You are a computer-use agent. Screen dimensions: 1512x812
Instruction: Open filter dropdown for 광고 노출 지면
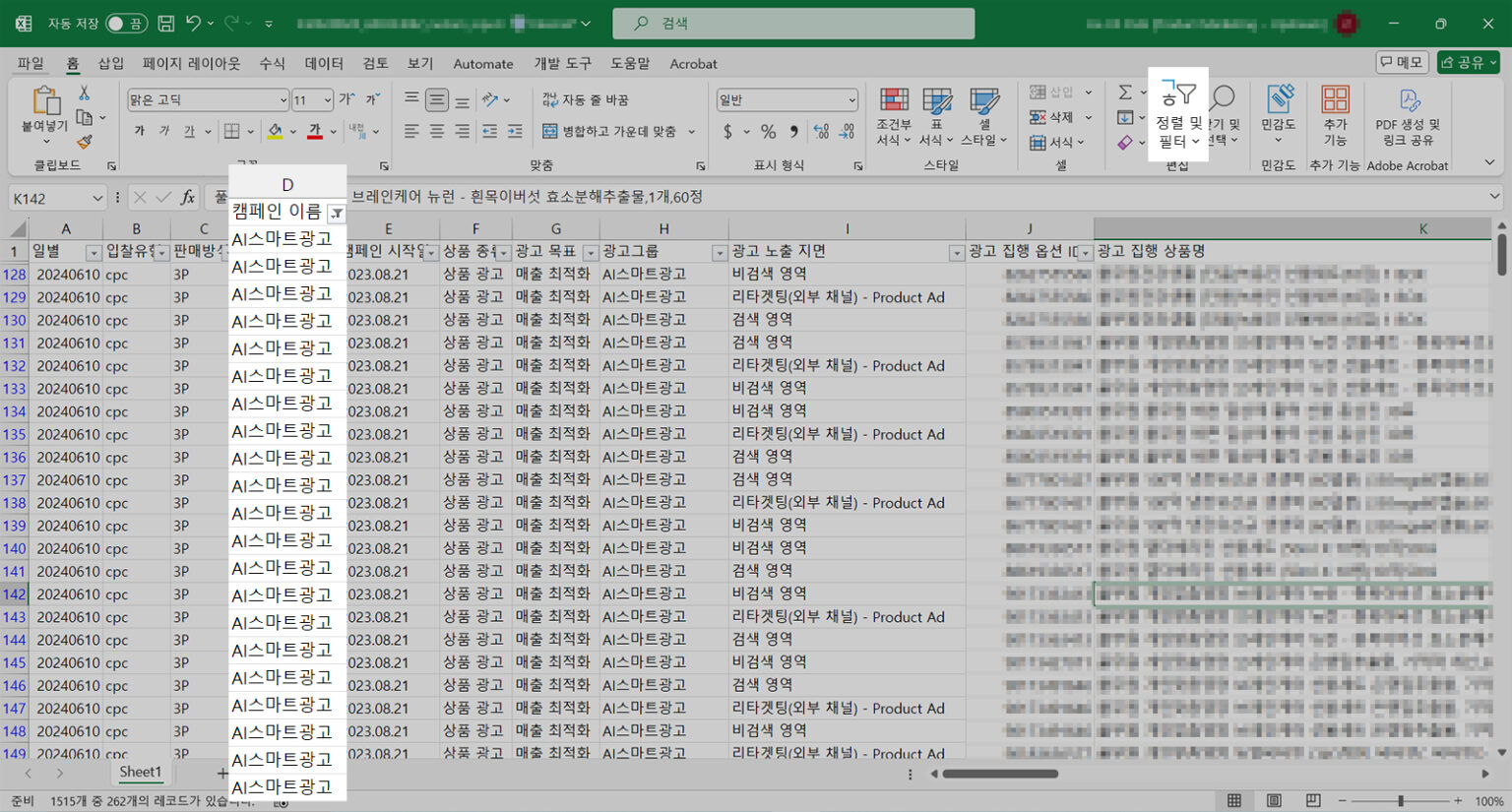(956, 253)
